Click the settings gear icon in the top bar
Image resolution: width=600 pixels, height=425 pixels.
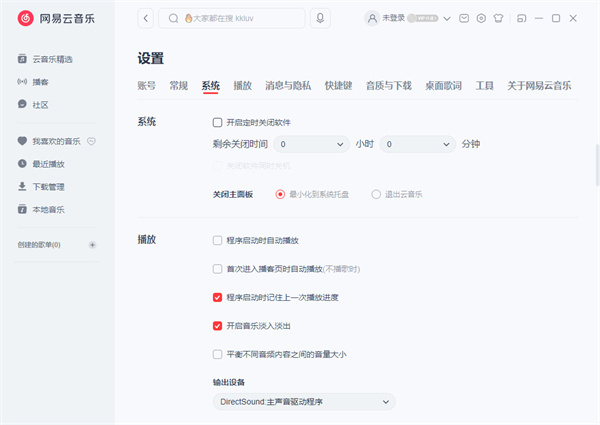pyautogui.click(x=481, y=18)
